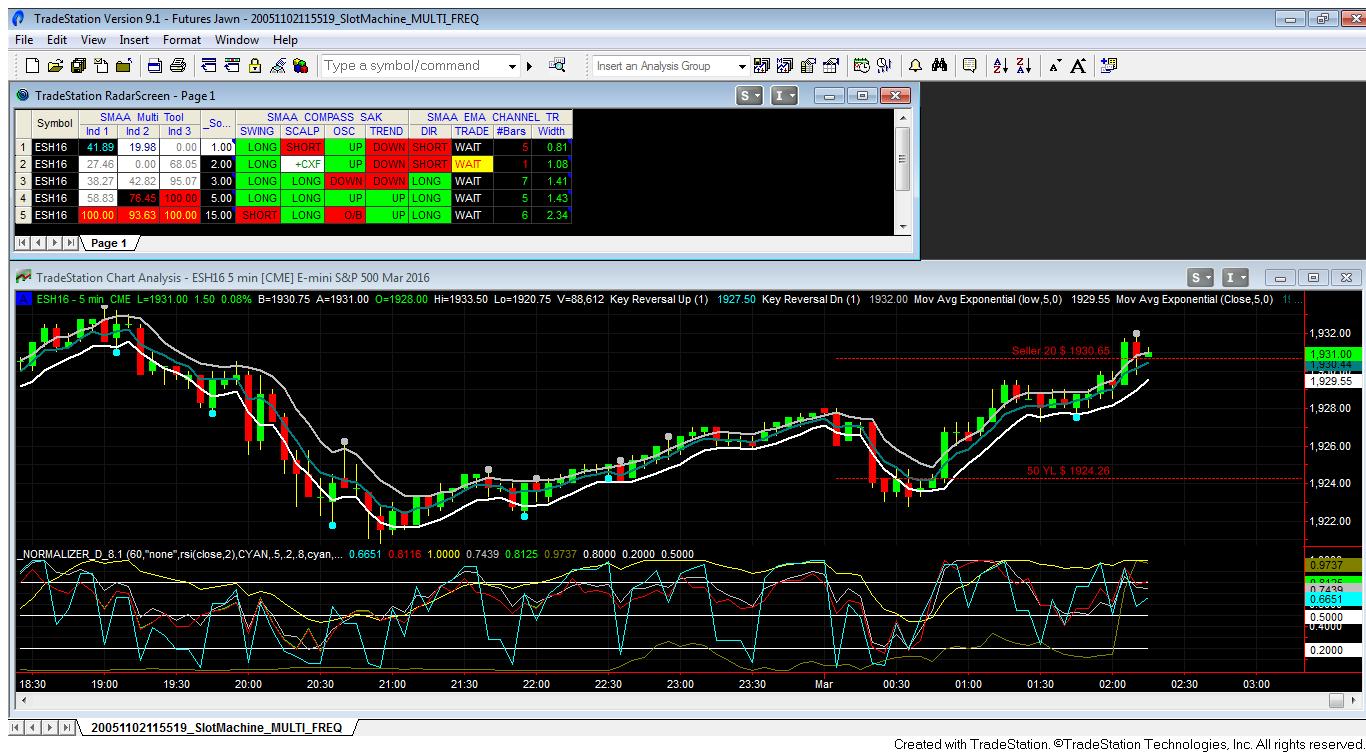Click the New document icon in toolbar
Viewport: 1366px width, 752px height.
point(32,66)
